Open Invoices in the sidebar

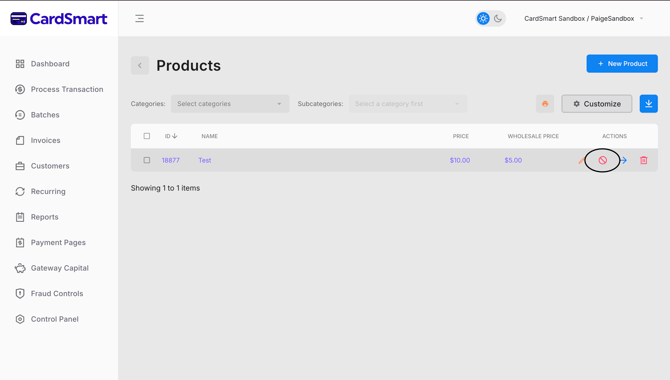coord(38,140)
